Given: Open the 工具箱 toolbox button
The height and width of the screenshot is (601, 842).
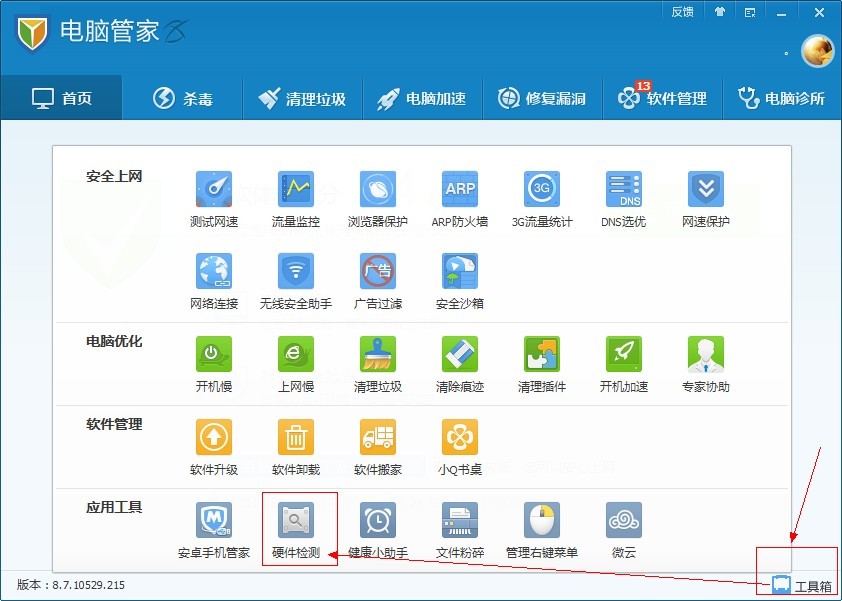Looking at the screenshot, I should pos(802,585).
